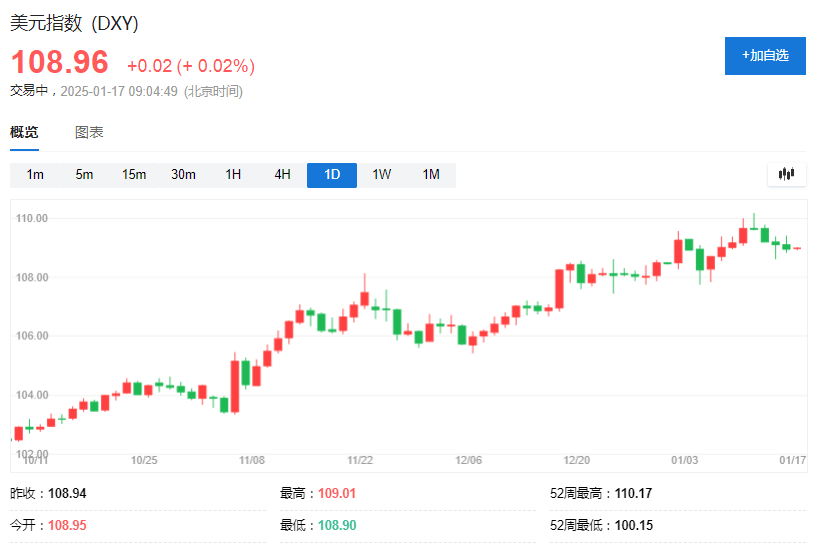The width and height of the screenshot is (825, 555).
Task: Add DXY to watchlist with +加自选
Action: 765,55
